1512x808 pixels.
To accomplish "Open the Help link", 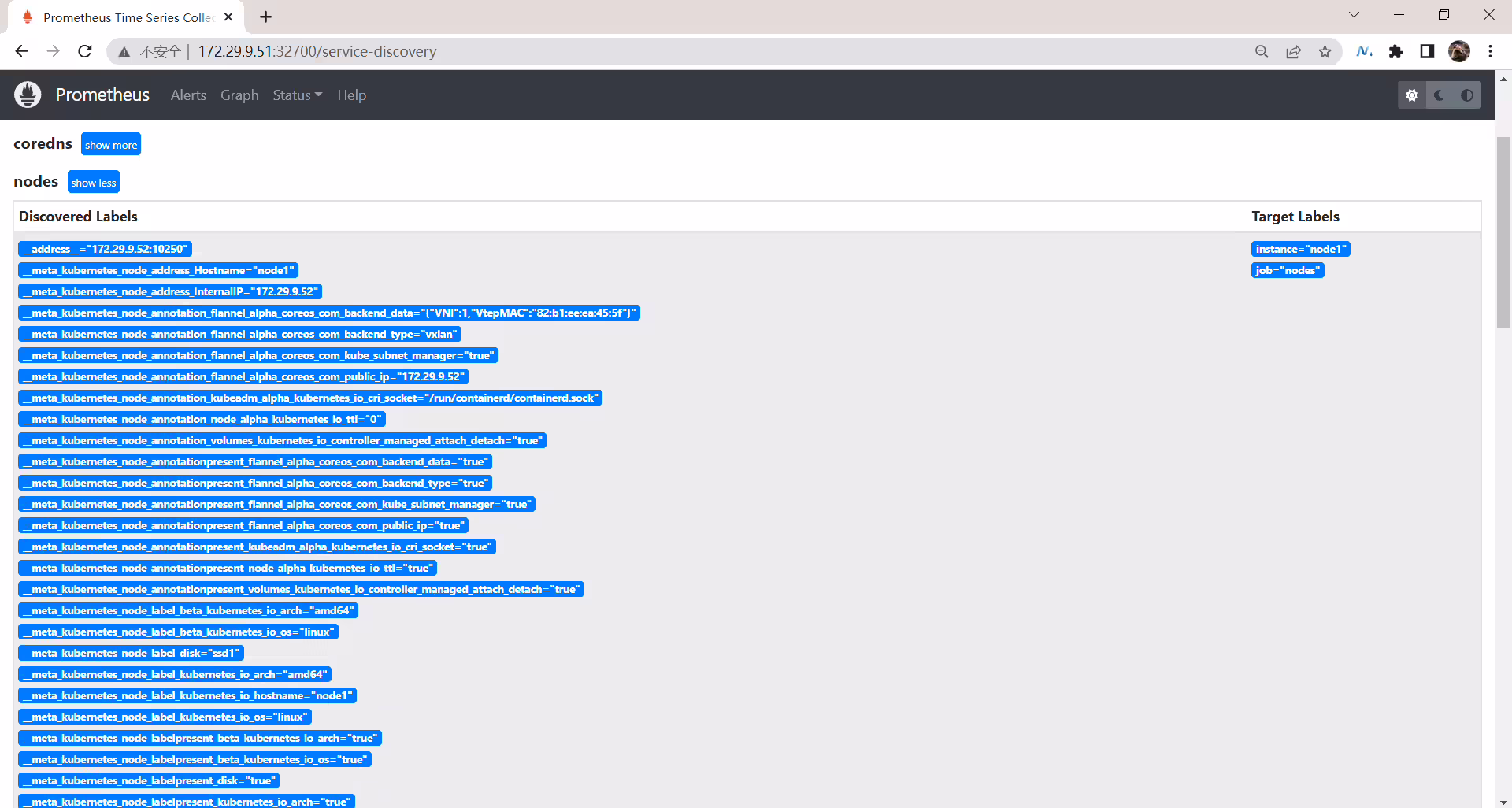I will (352, 95).
